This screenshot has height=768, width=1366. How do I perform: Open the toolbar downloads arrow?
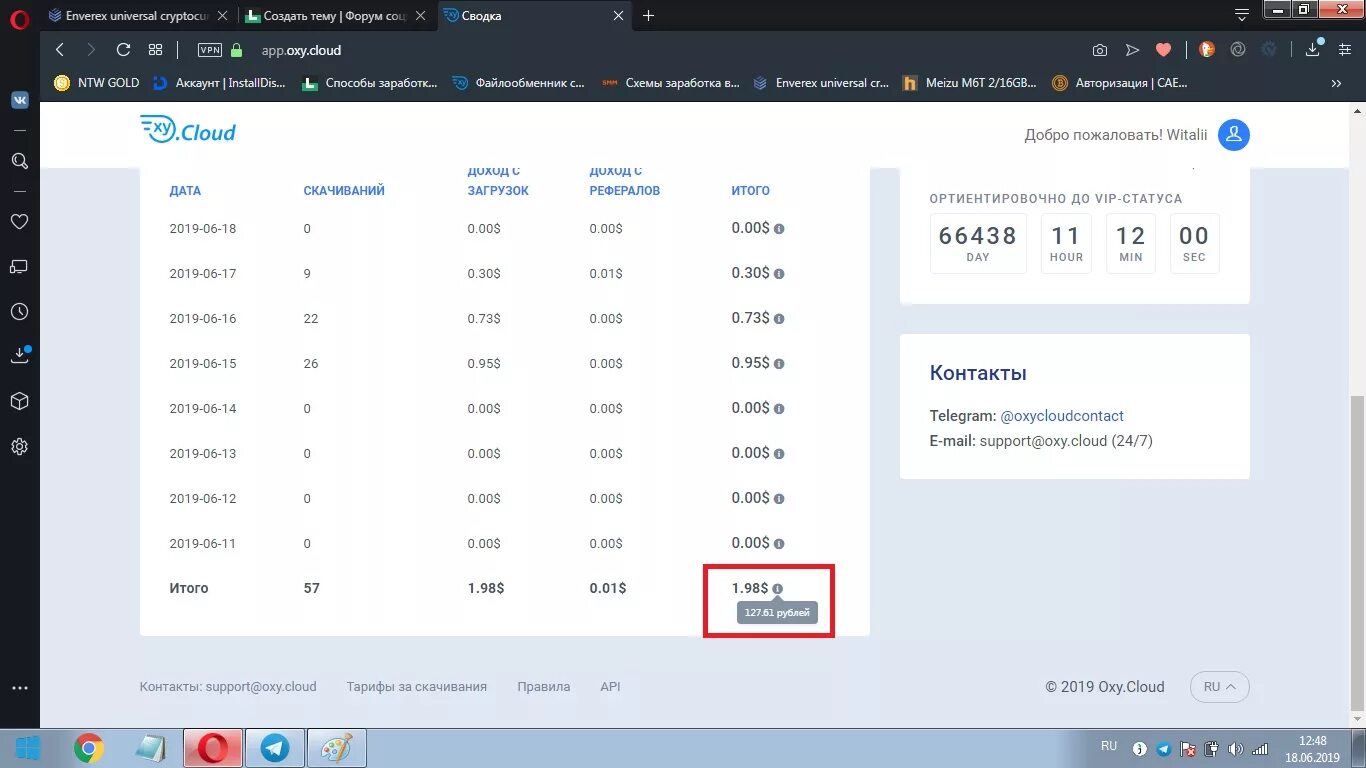point(1314,49)
